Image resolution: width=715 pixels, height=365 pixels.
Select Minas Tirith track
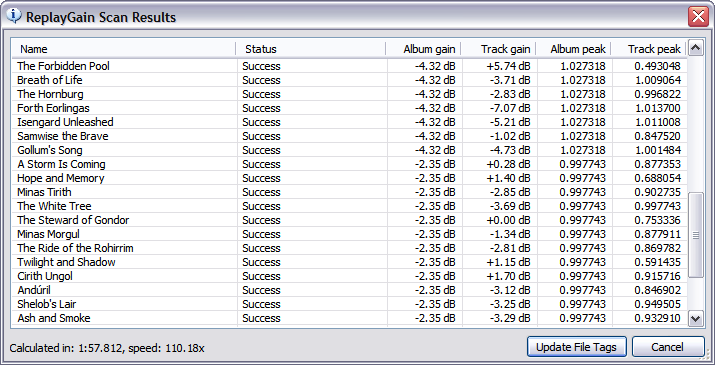pyautogui.click(x=349, y=192)
